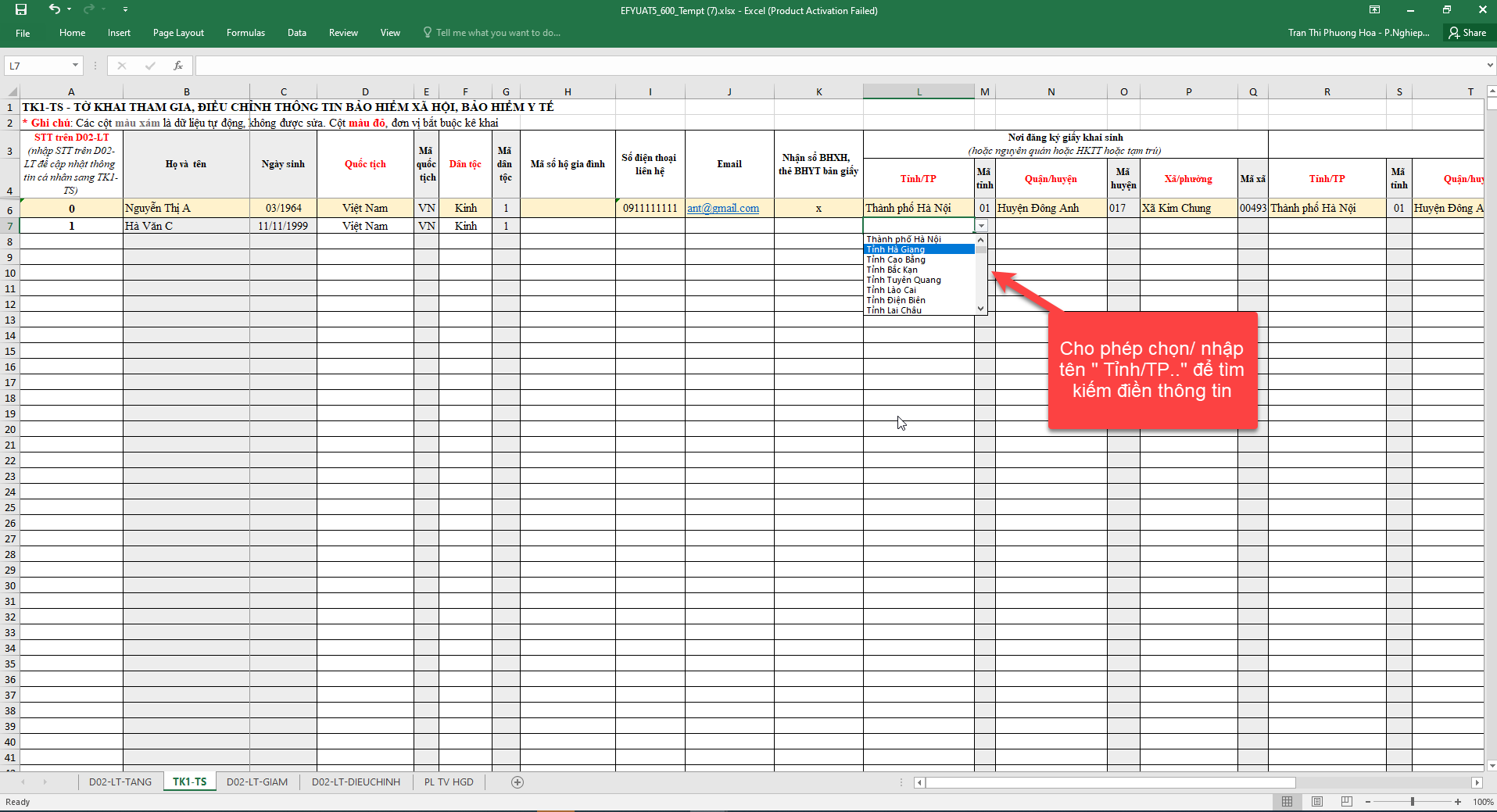
Task: Click the Share button
Action: coord(1467,33)
